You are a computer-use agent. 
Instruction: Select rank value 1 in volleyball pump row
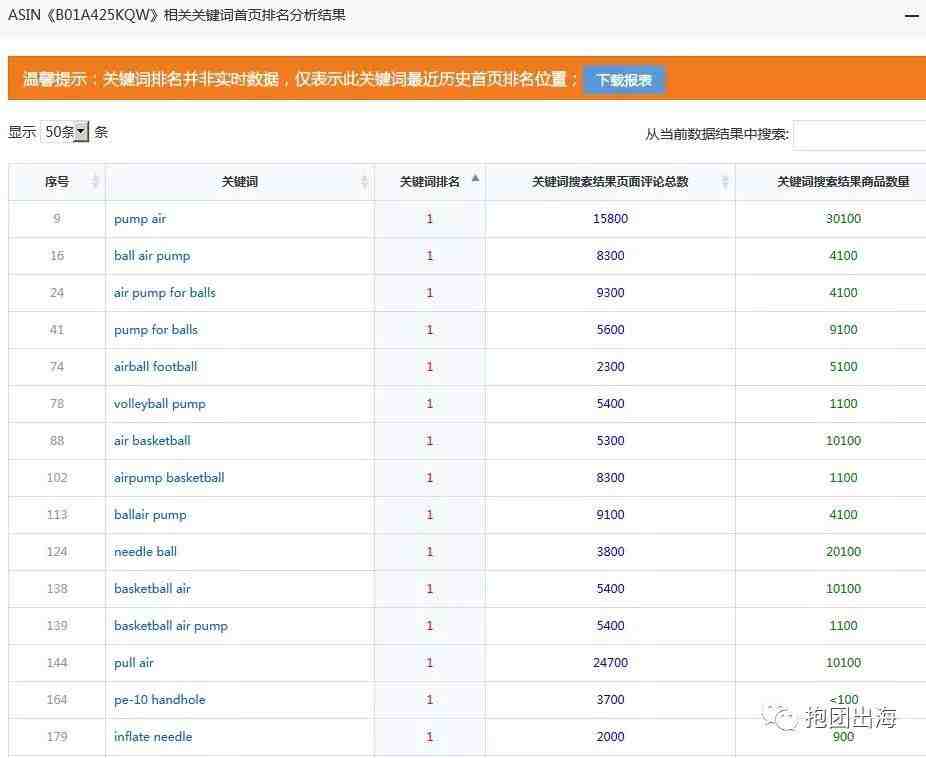pos(429,404)
